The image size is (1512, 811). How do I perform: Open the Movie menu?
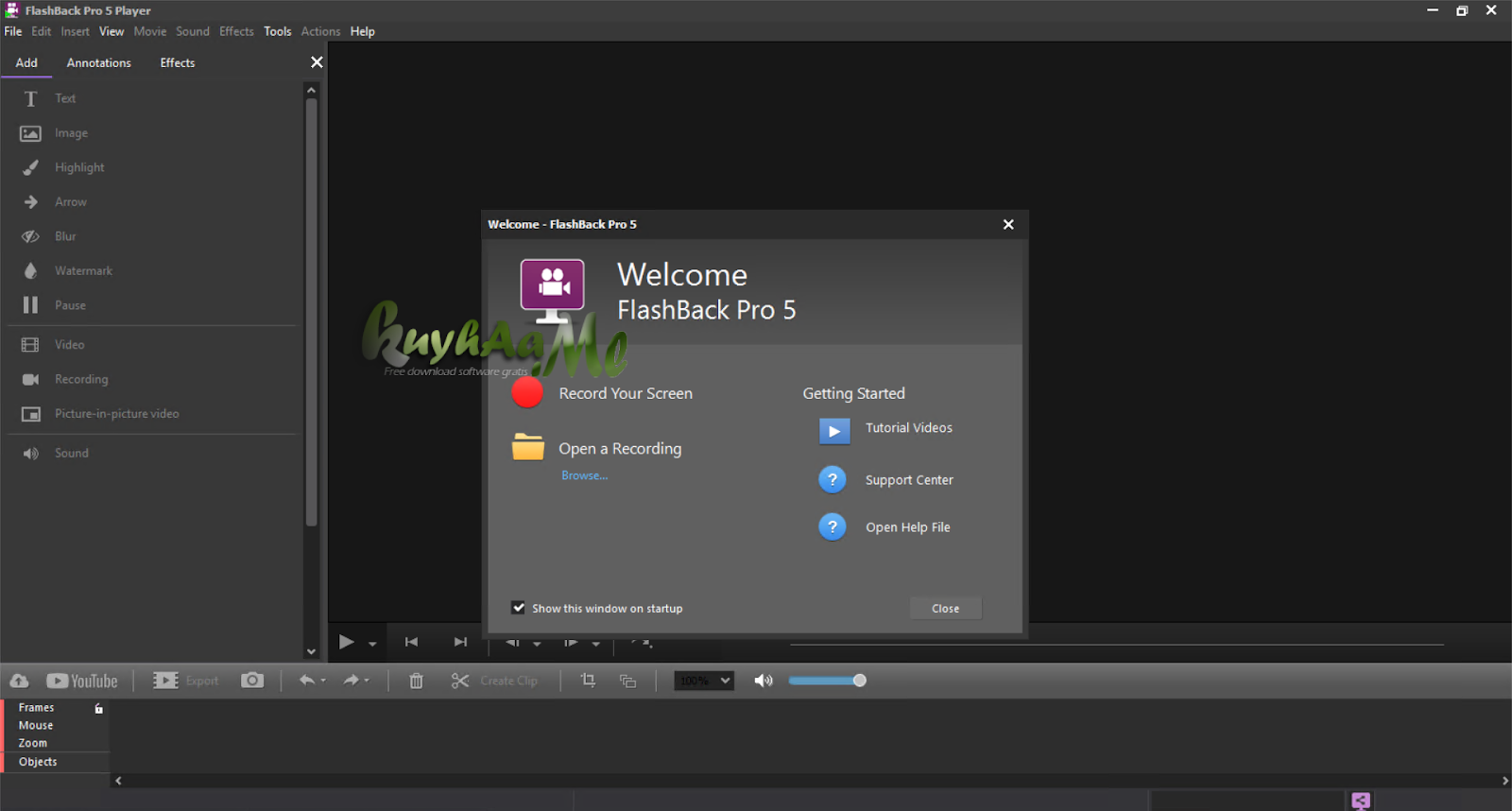(150, 31)
